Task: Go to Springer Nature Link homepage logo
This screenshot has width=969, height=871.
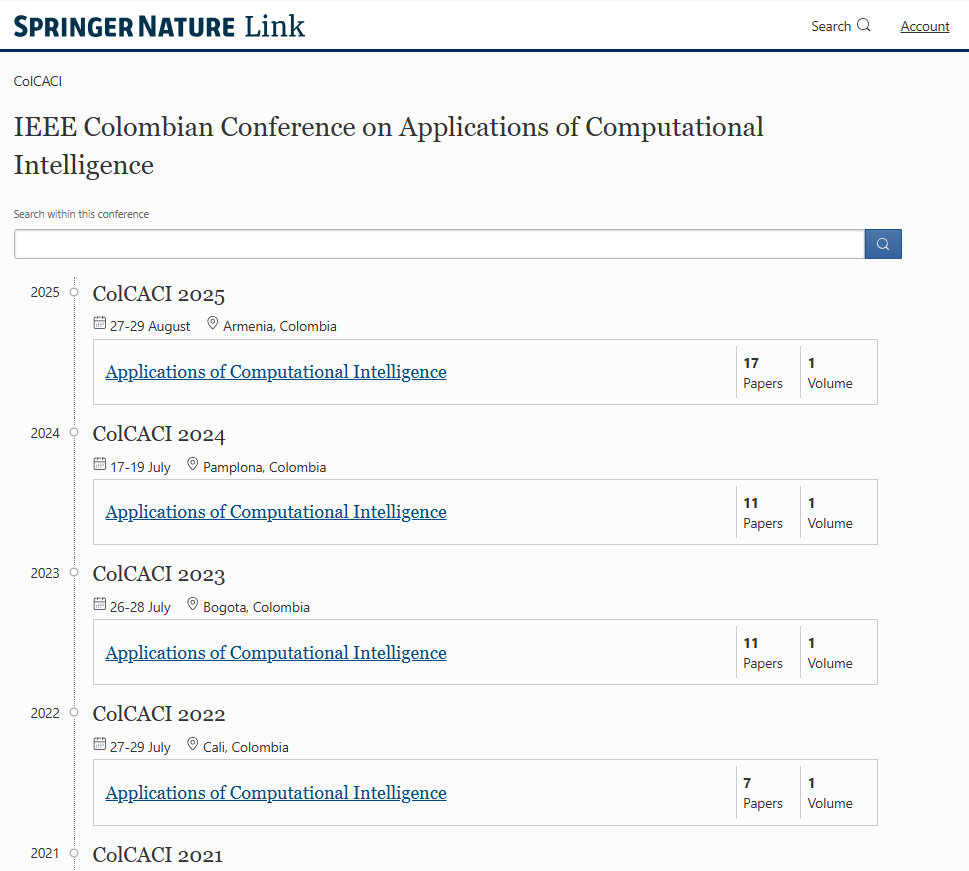Action: click(159, 26)
